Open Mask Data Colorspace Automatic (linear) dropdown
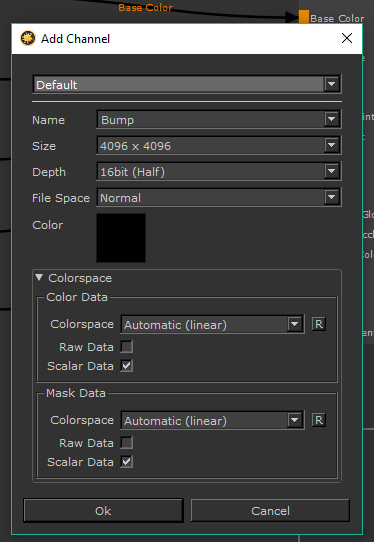 tap(212, 421)
